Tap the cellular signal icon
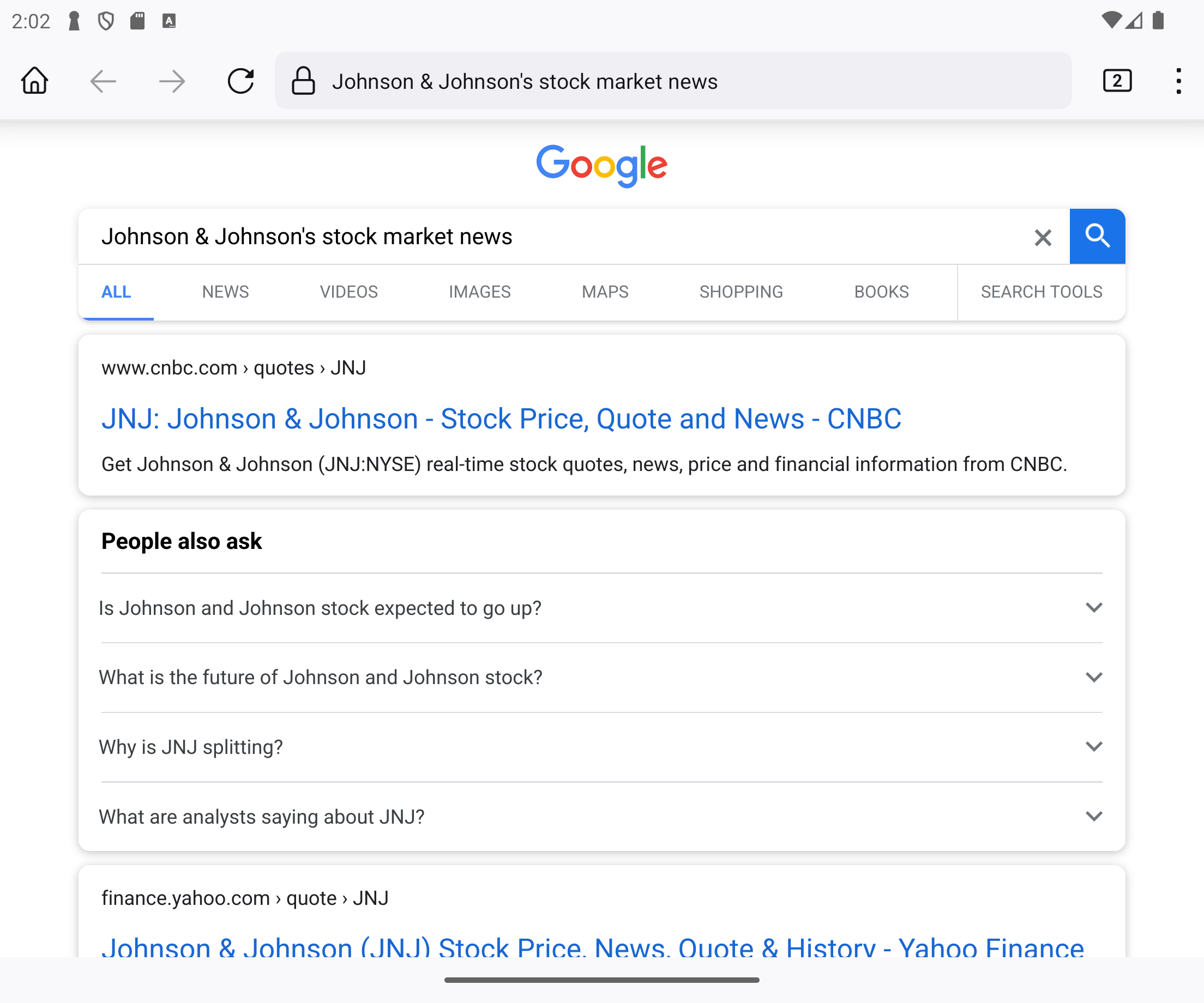This screenshot has width=1204, height=1003. pos(1134,21)
